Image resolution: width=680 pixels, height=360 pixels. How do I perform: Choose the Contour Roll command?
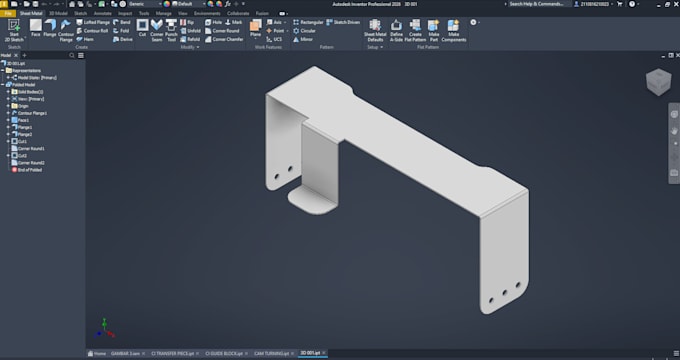tap(92, 31)
